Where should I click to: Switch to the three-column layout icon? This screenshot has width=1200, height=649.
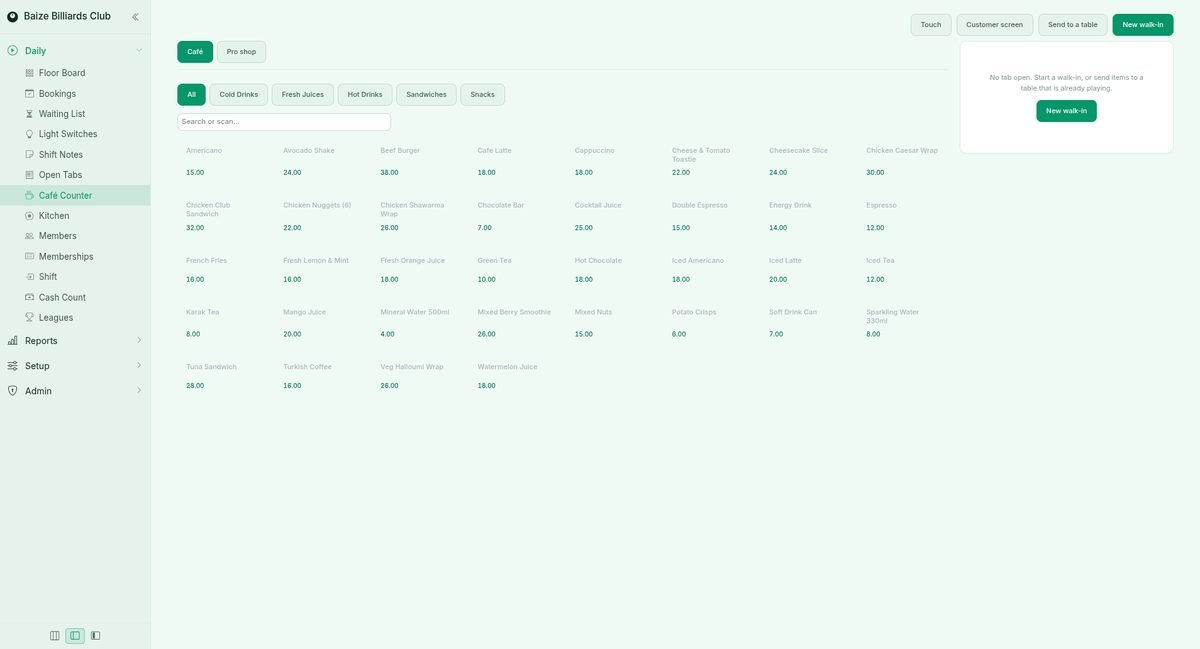(55, 635)
